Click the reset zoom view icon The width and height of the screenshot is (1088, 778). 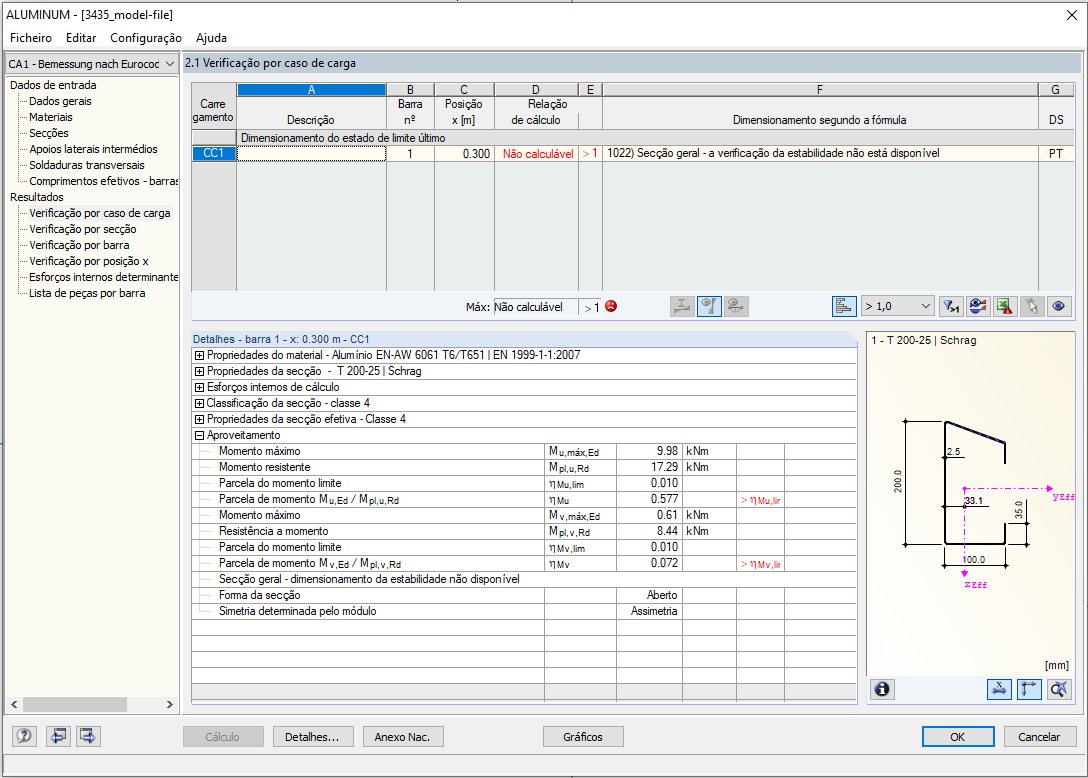(1059, 689)
